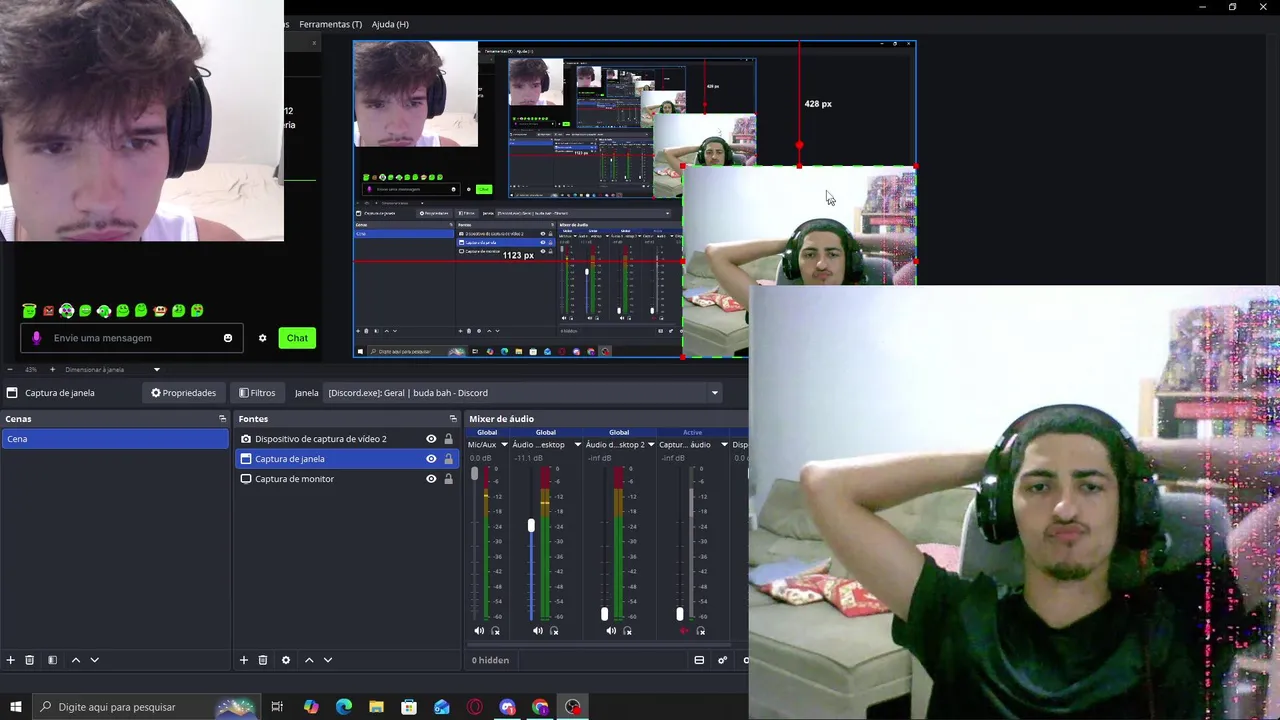1280x720 pixels.
Task: Unmute Captura áudio red speaker icon
Action: click(x=684, y=631)
